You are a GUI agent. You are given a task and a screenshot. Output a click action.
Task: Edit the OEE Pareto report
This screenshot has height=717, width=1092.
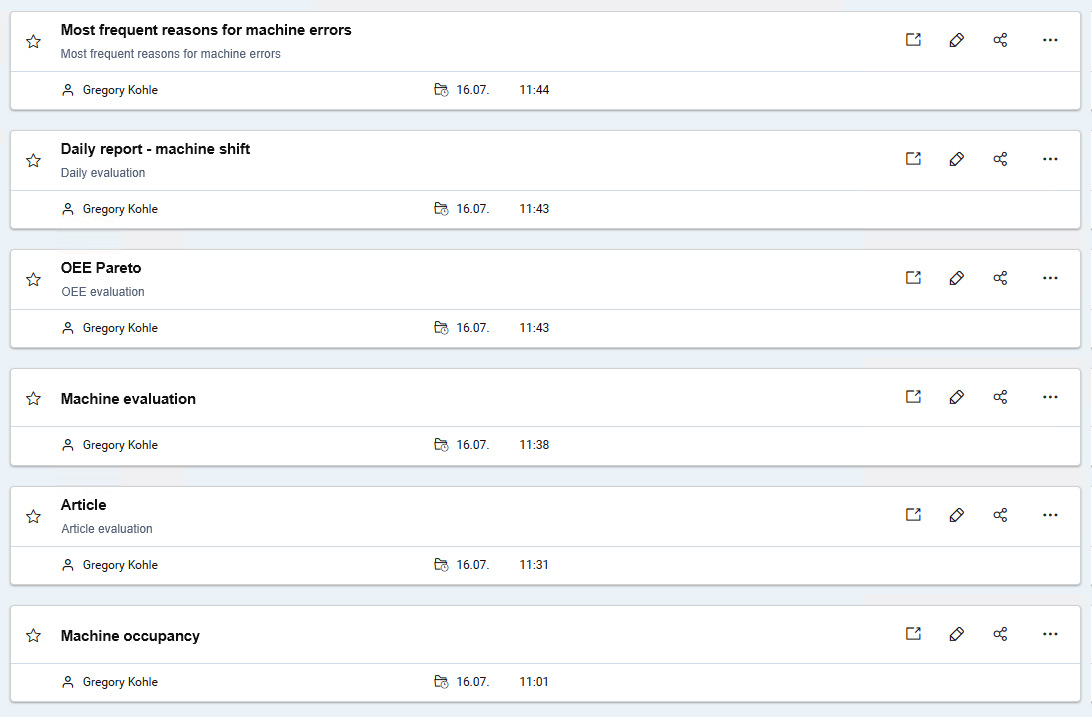pyautogui.click(x=956, y=278)
